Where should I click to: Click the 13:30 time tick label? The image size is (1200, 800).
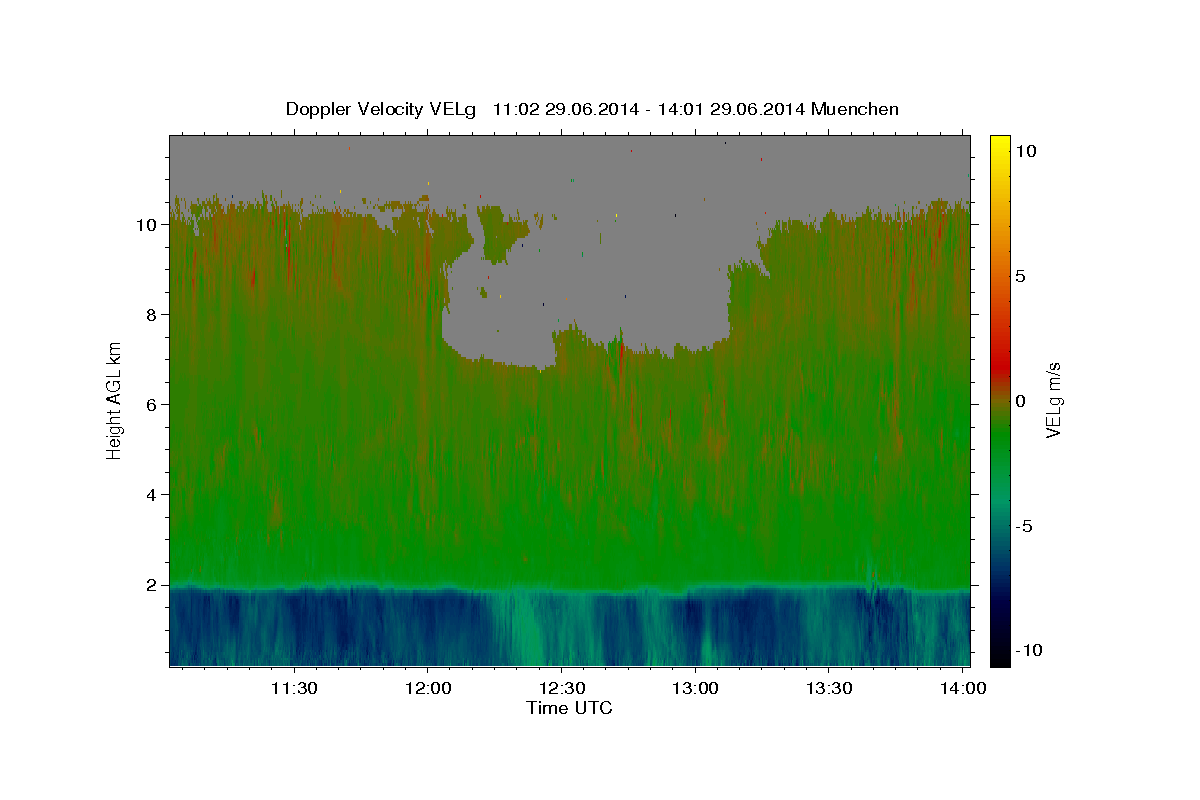(x=830, y=689)
